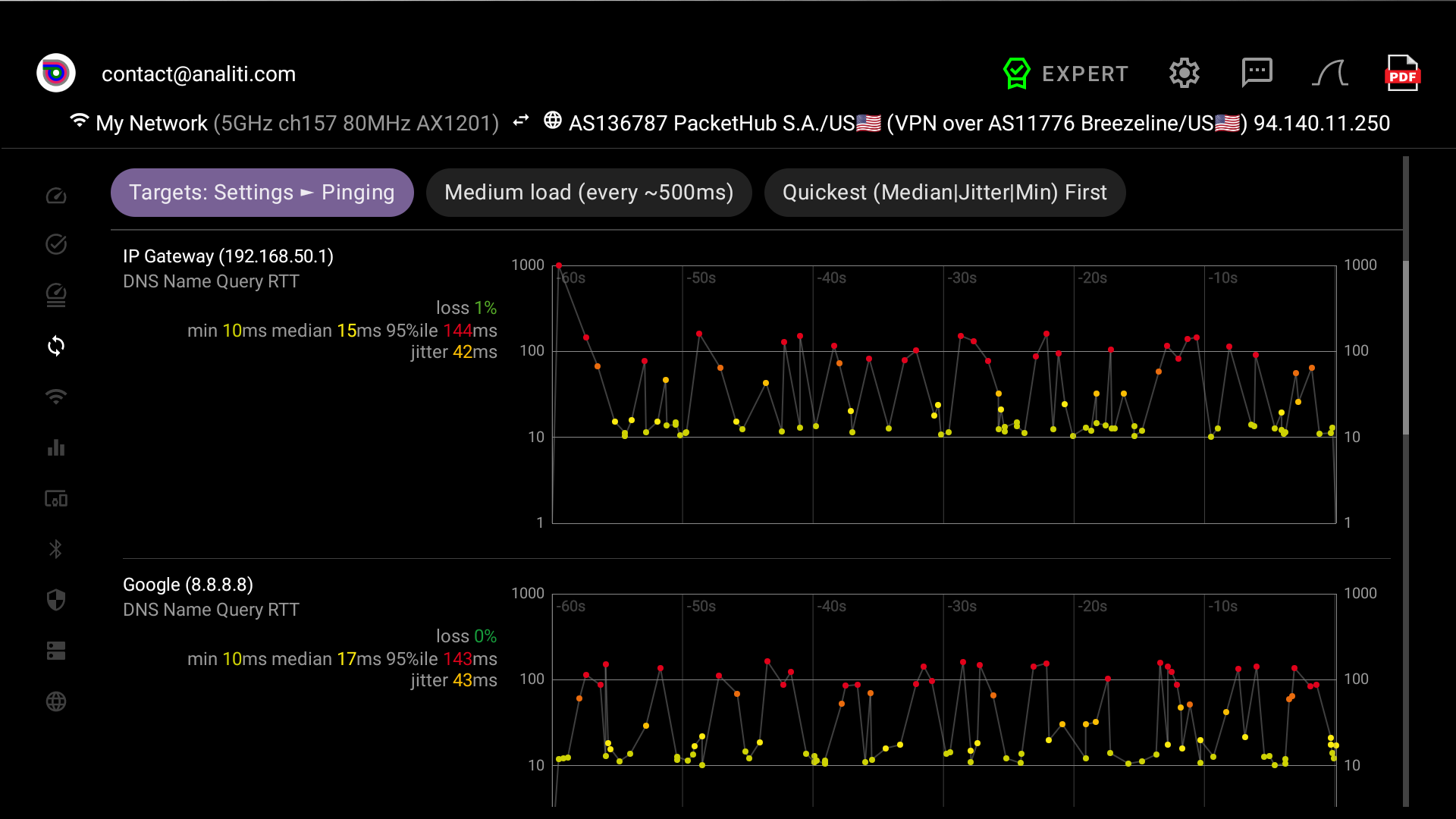Click the contact@analiti.com account label
Image resolution: width=1456 pixels, height=819 pixels.
point(199,74)
